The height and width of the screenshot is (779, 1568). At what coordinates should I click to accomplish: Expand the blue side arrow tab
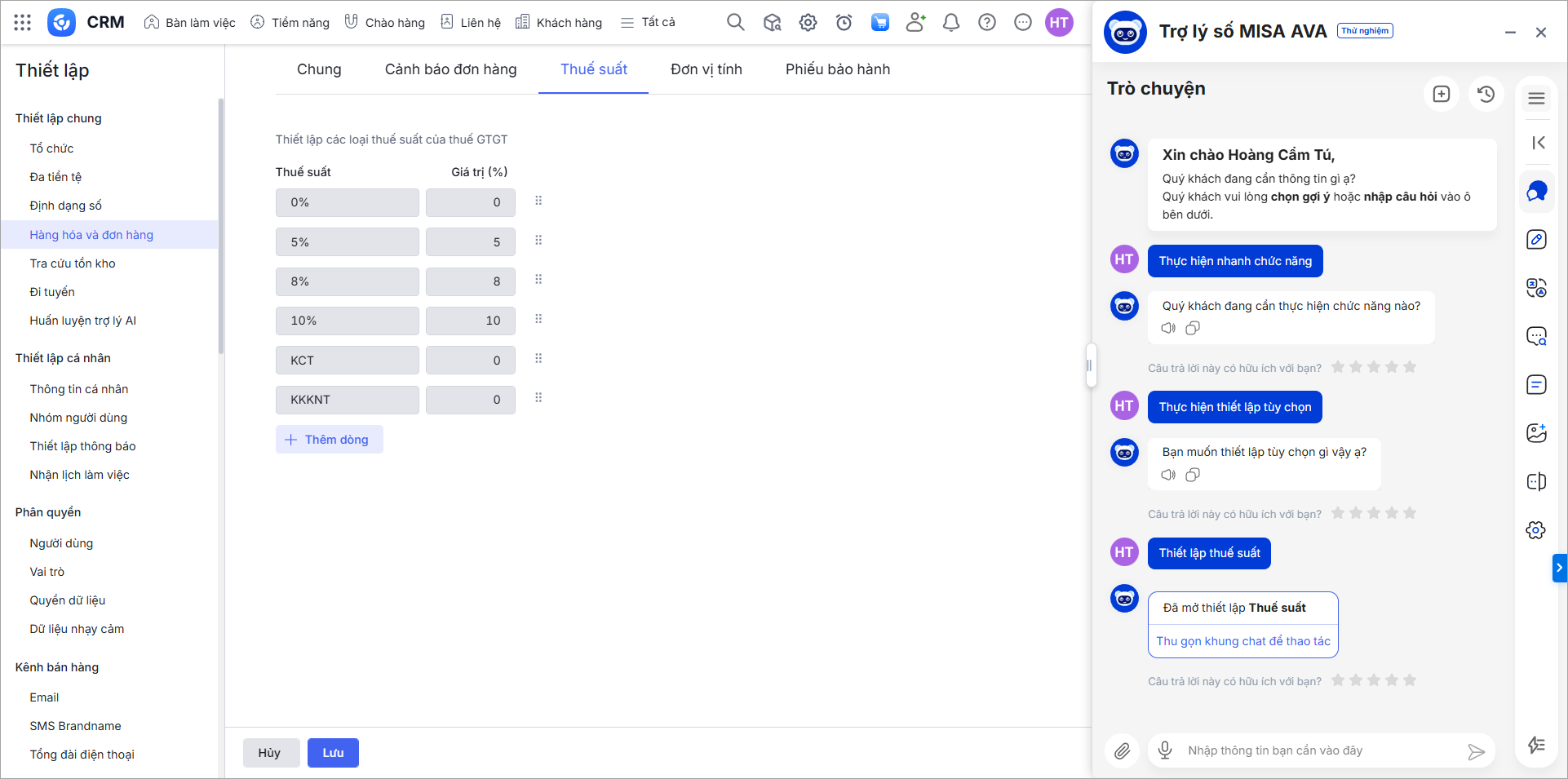tap(1559, 568)
